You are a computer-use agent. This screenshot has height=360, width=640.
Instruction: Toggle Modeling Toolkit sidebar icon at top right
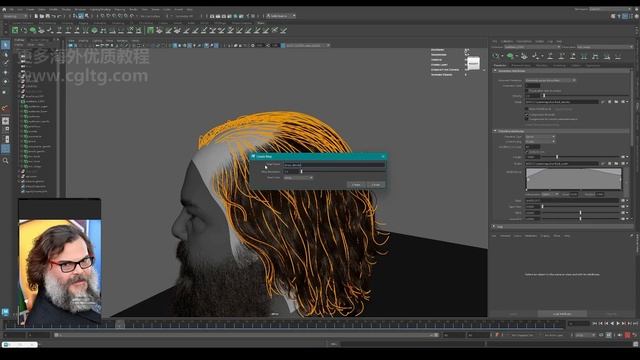[613, 16]
